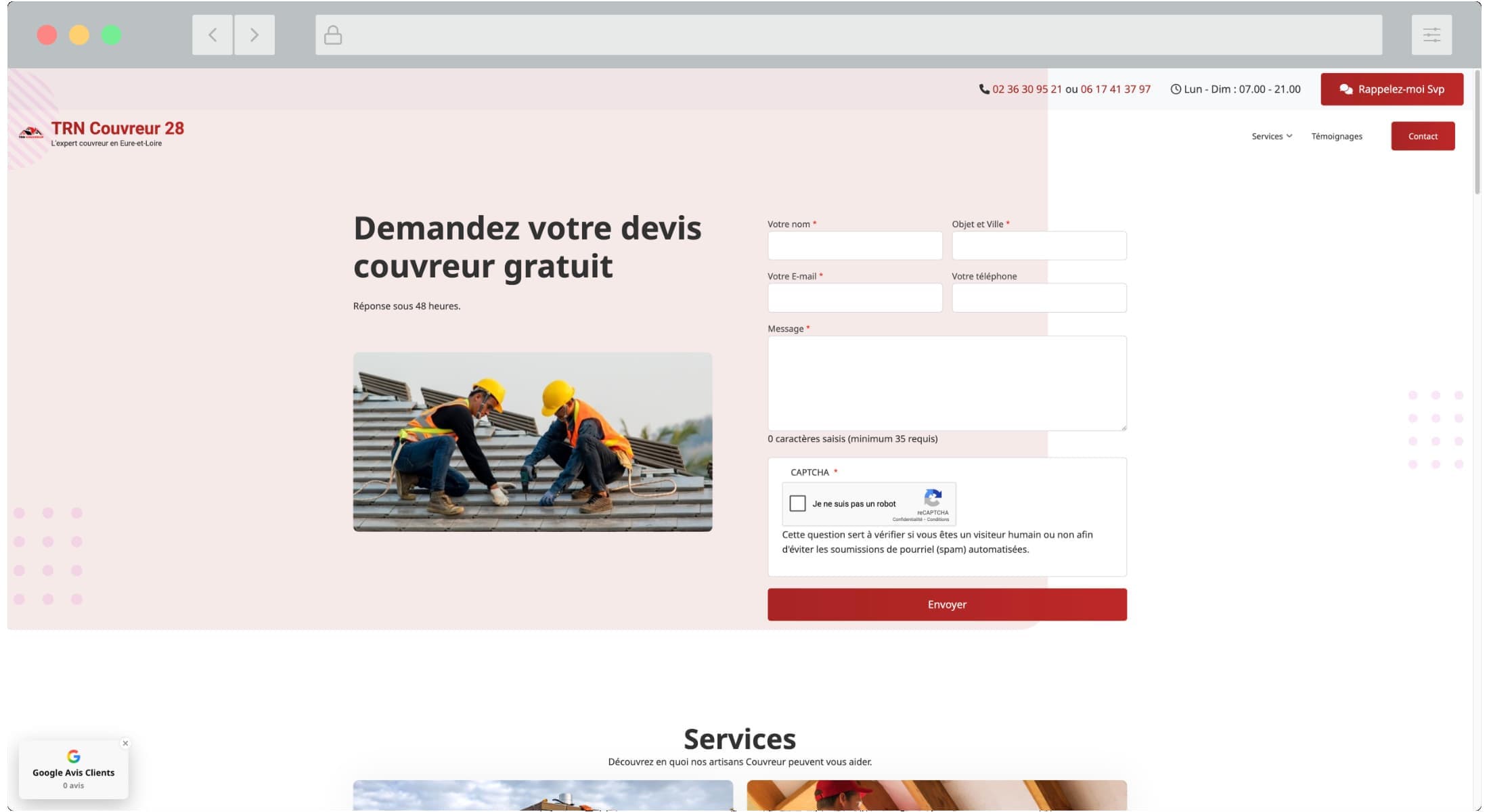This screenshot has height=812, width=1489.
Task: Click the browser back arrow icon
Action: [213, 35]
